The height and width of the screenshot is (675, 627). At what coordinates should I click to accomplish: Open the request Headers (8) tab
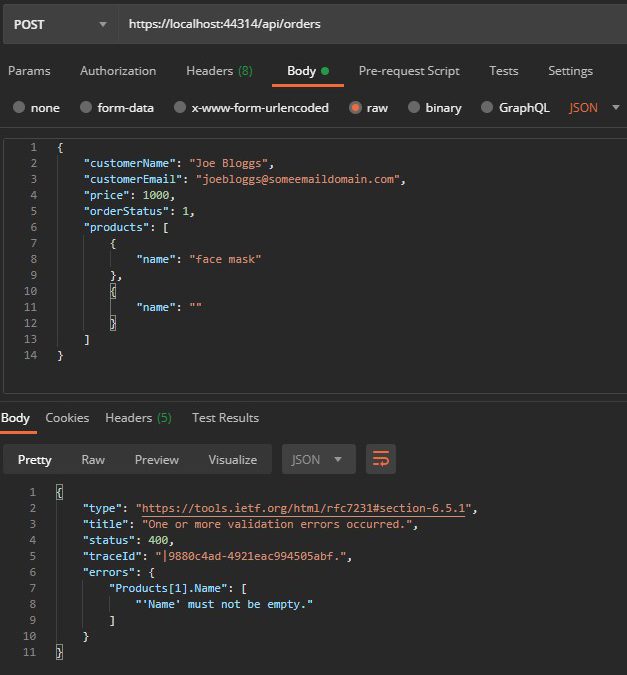219,71
